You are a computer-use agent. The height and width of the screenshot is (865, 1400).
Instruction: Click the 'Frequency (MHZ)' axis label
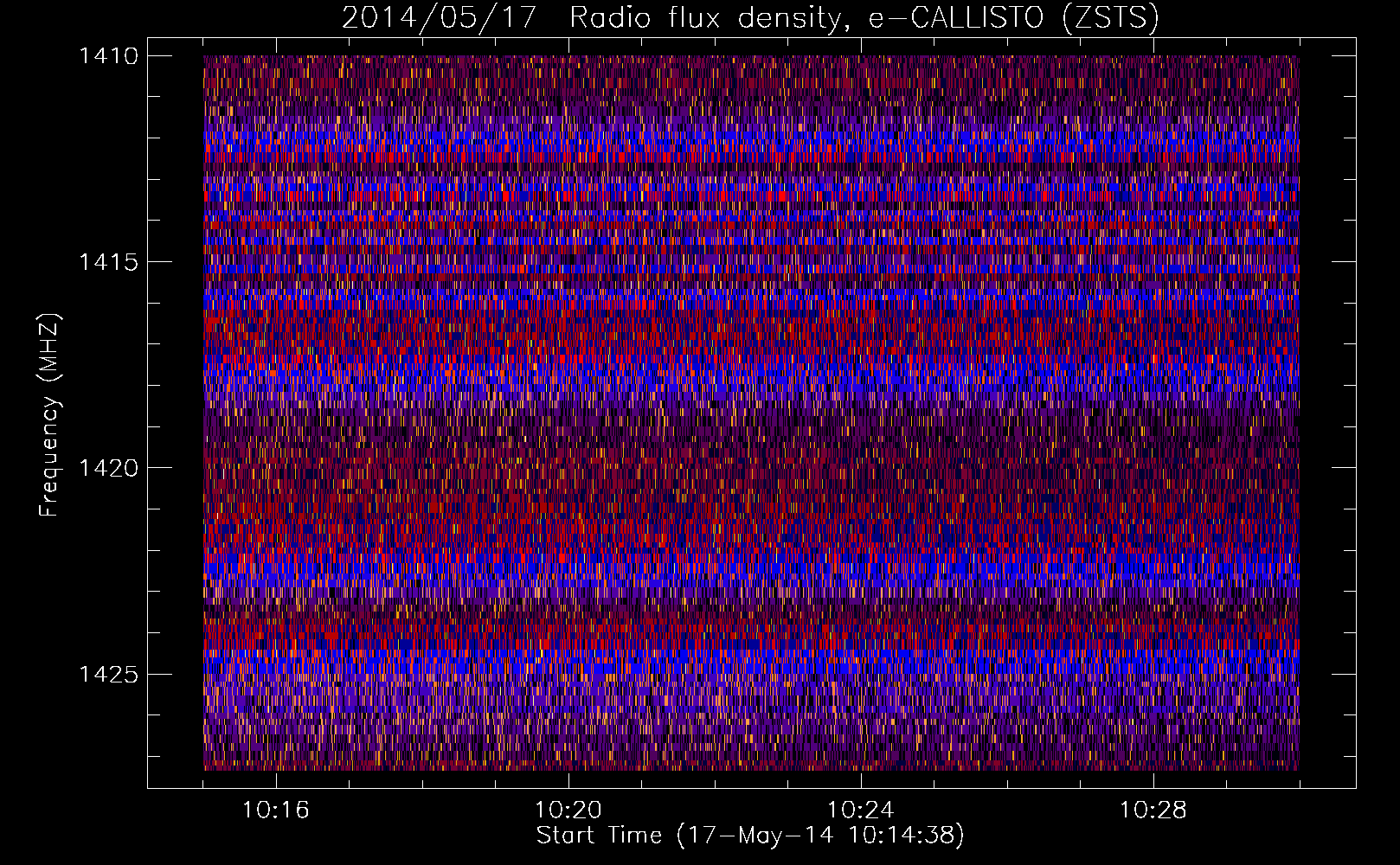[49, 415]
